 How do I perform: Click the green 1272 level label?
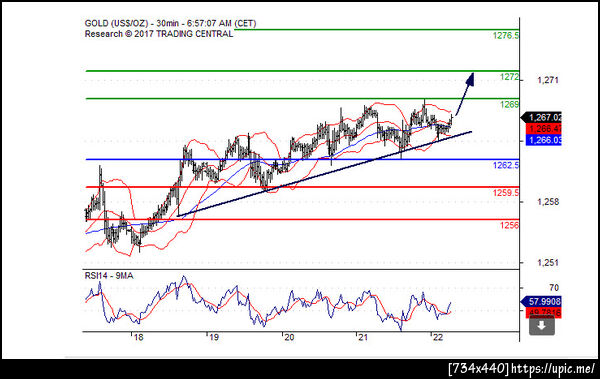pyautogui.click(x=509, y=77)
